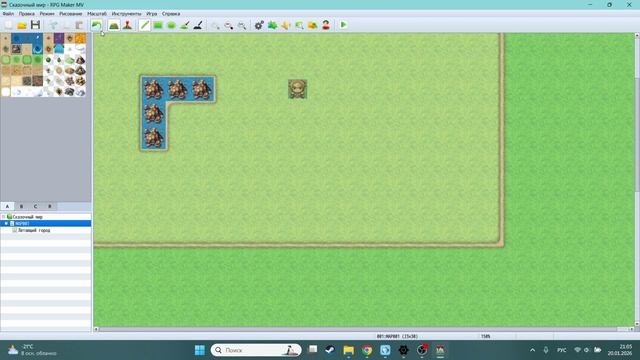Screen dimensions: 640x360
Task: Open the Правка menu
Action: tap(27, 13)
